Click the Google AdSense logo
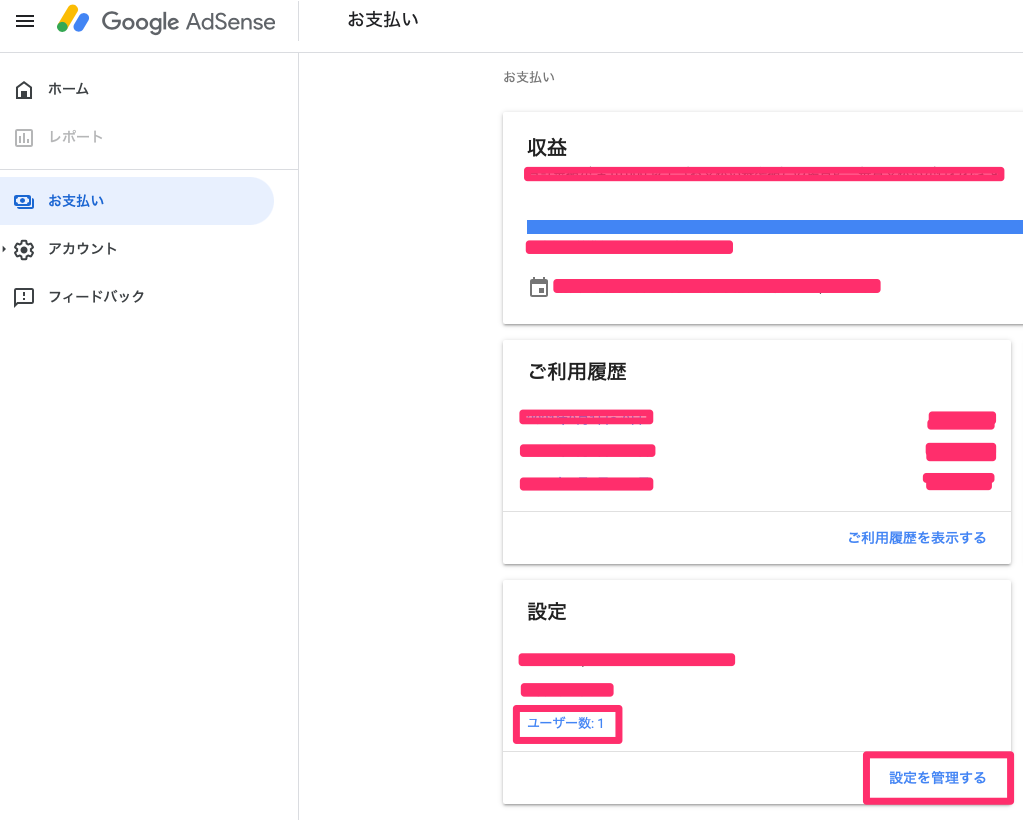Viewport: 1023px width, 820px height. tap(166, 21)
